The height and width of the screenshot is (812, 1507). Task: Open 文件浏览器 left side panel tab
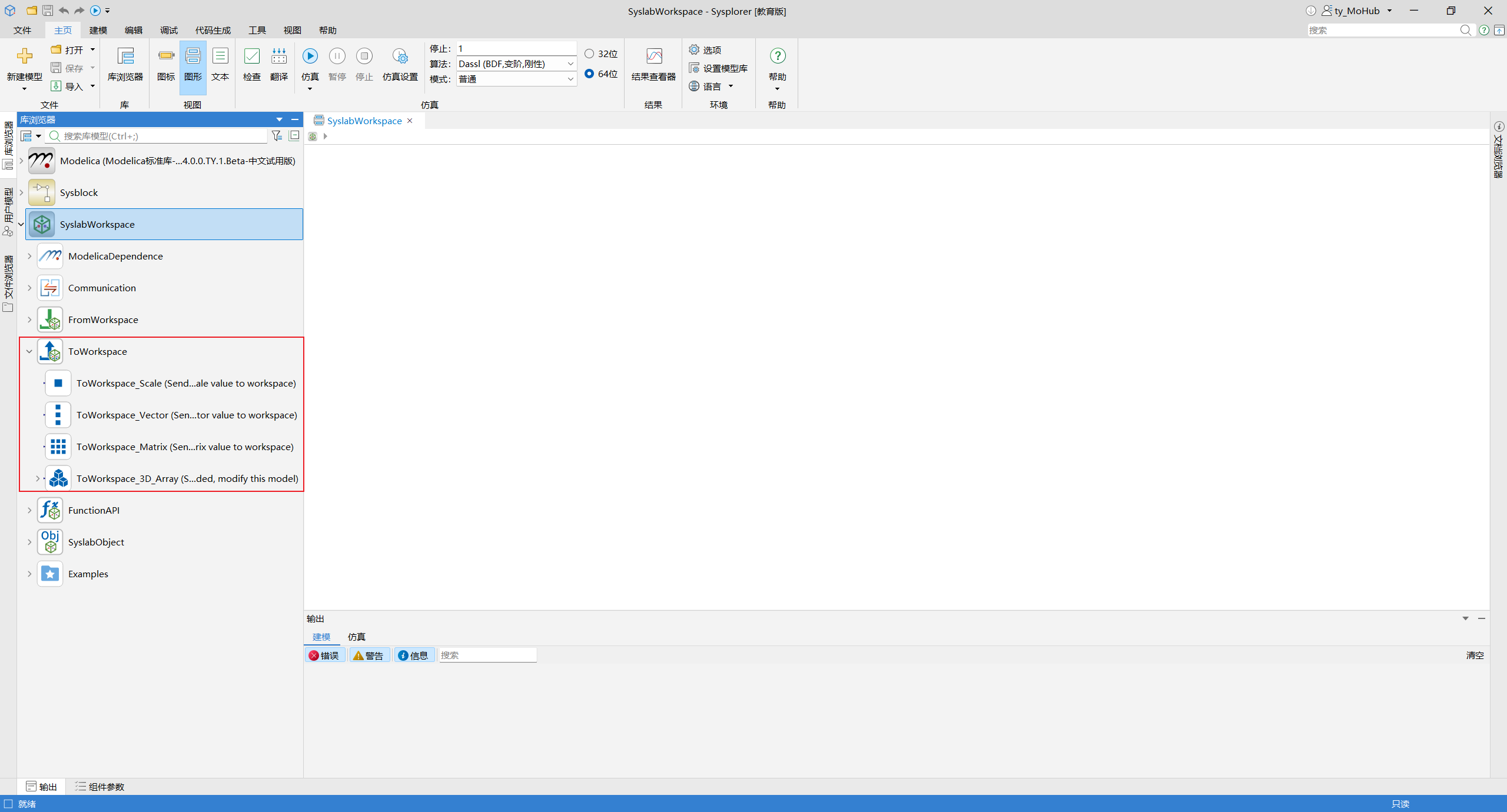(x=8, y=284)
